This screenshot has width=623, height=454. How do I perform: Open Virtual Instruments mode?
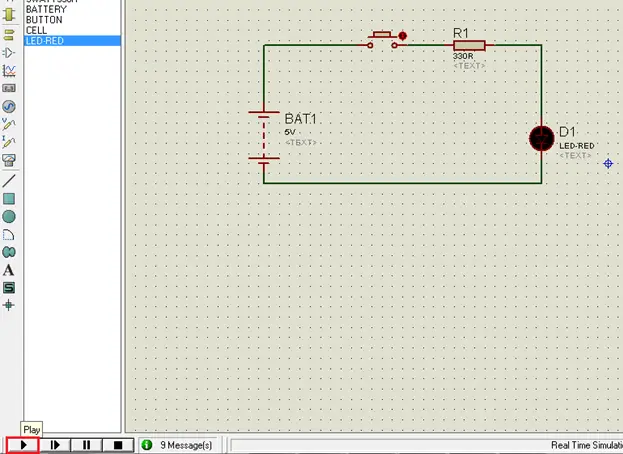pyautogui.click(x=9, y=160)
